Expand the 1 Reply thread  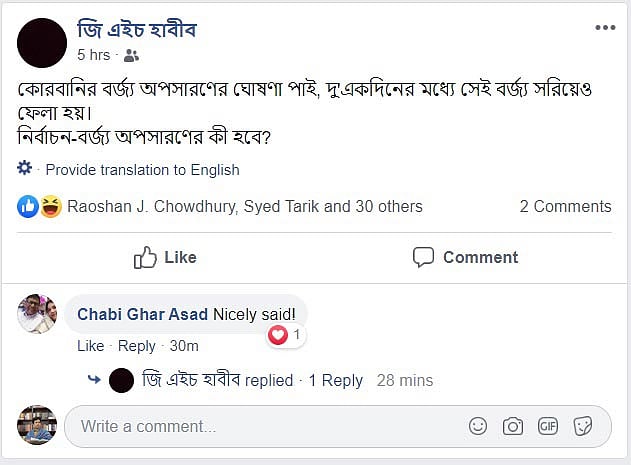coord(335,380)
